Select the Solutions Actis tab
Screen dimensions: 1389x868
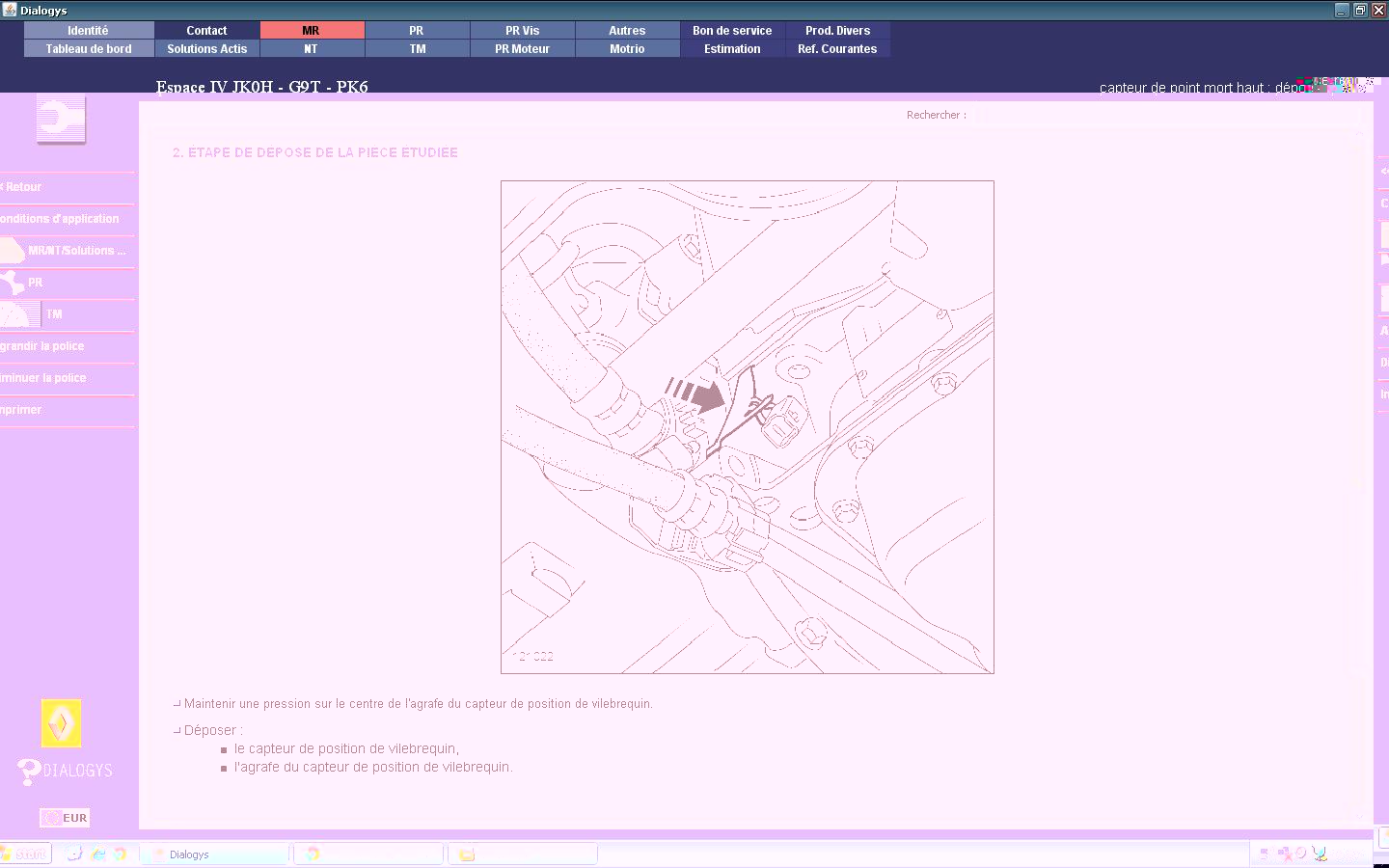point(206,49)
